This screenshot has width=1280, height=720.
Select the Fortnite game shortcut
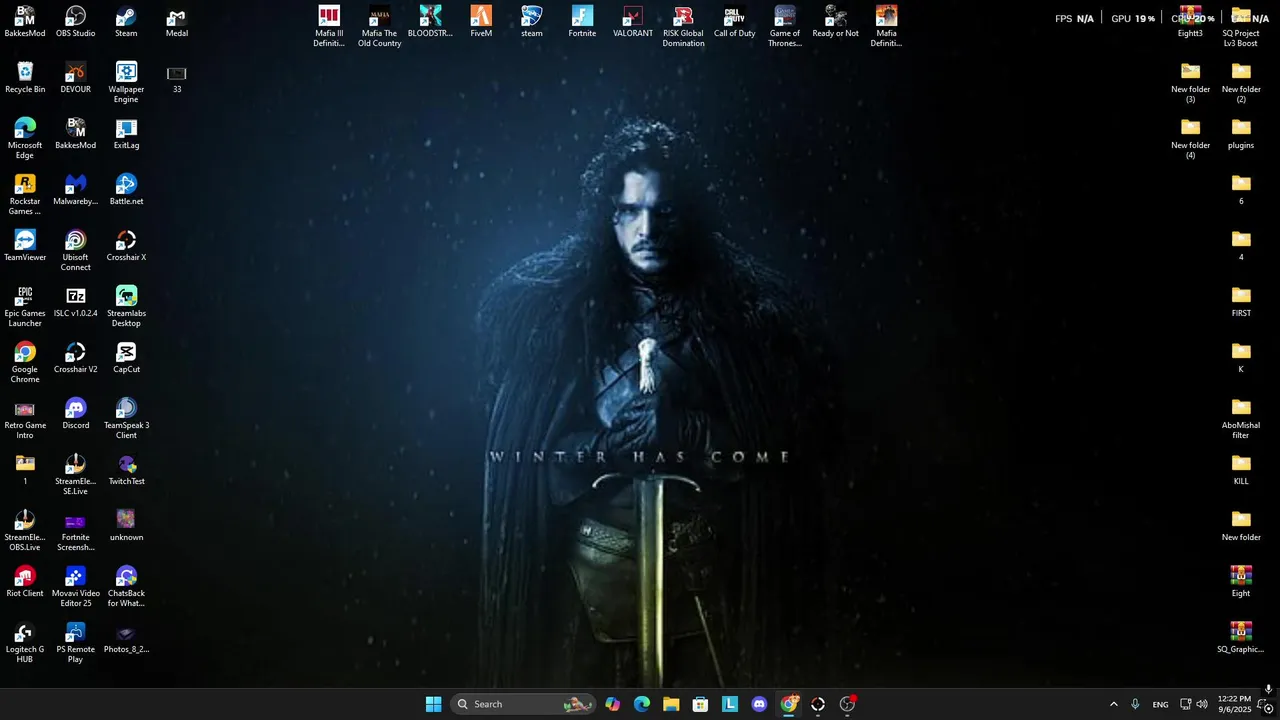[582, 22]
